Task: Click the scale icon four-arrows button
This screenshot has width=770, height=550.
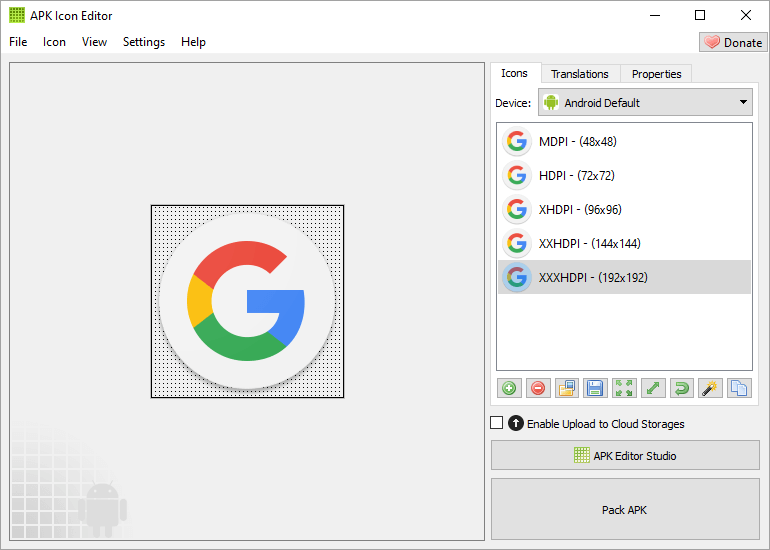Action: point(624,388)
